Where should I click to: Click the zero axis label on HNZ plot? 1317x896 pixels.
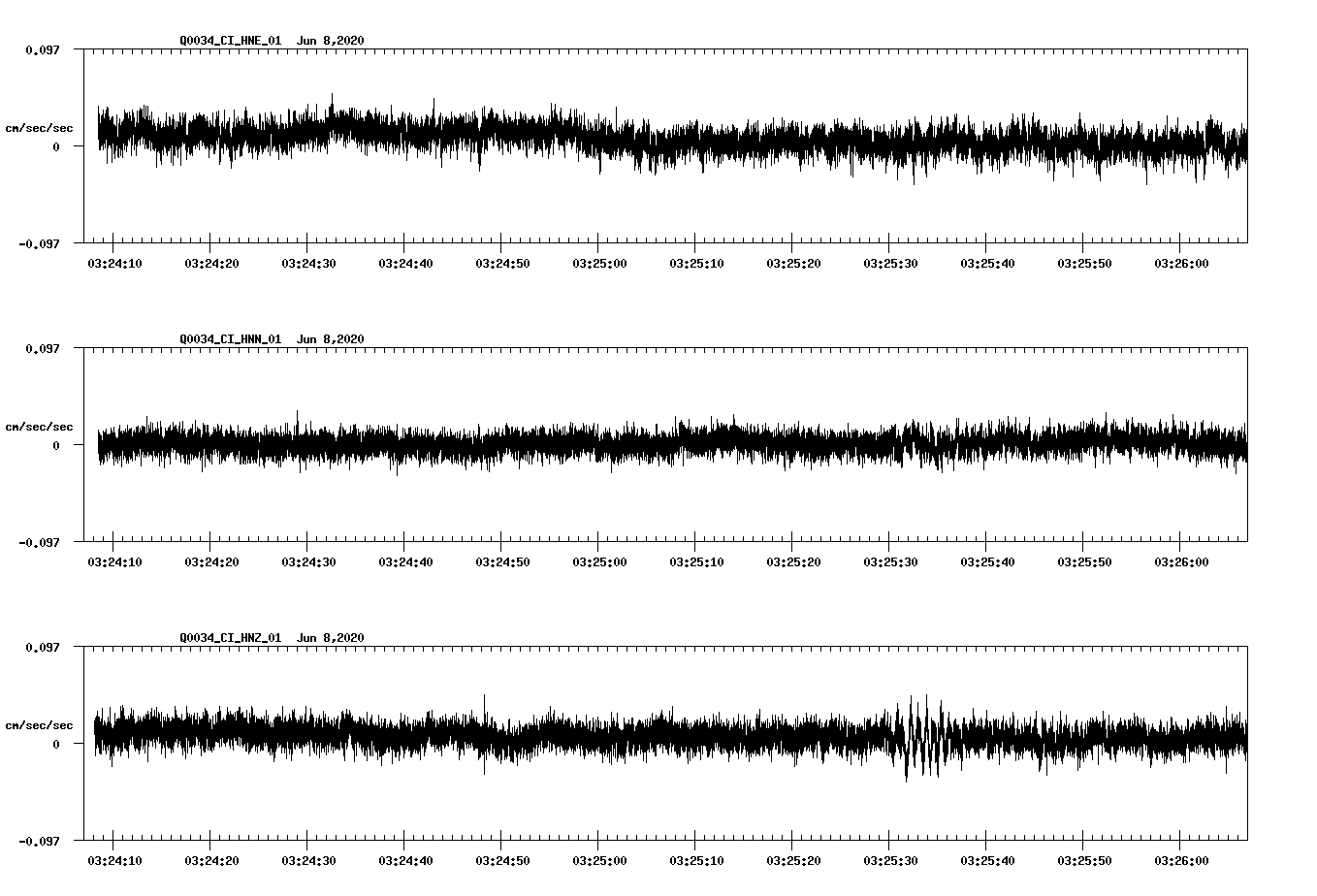click(56, 744)
